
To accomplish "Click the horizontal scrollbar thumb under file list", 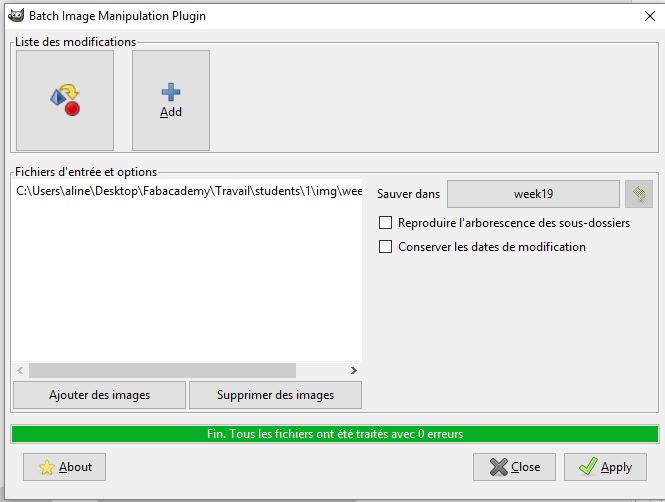I will coord(162,371).
